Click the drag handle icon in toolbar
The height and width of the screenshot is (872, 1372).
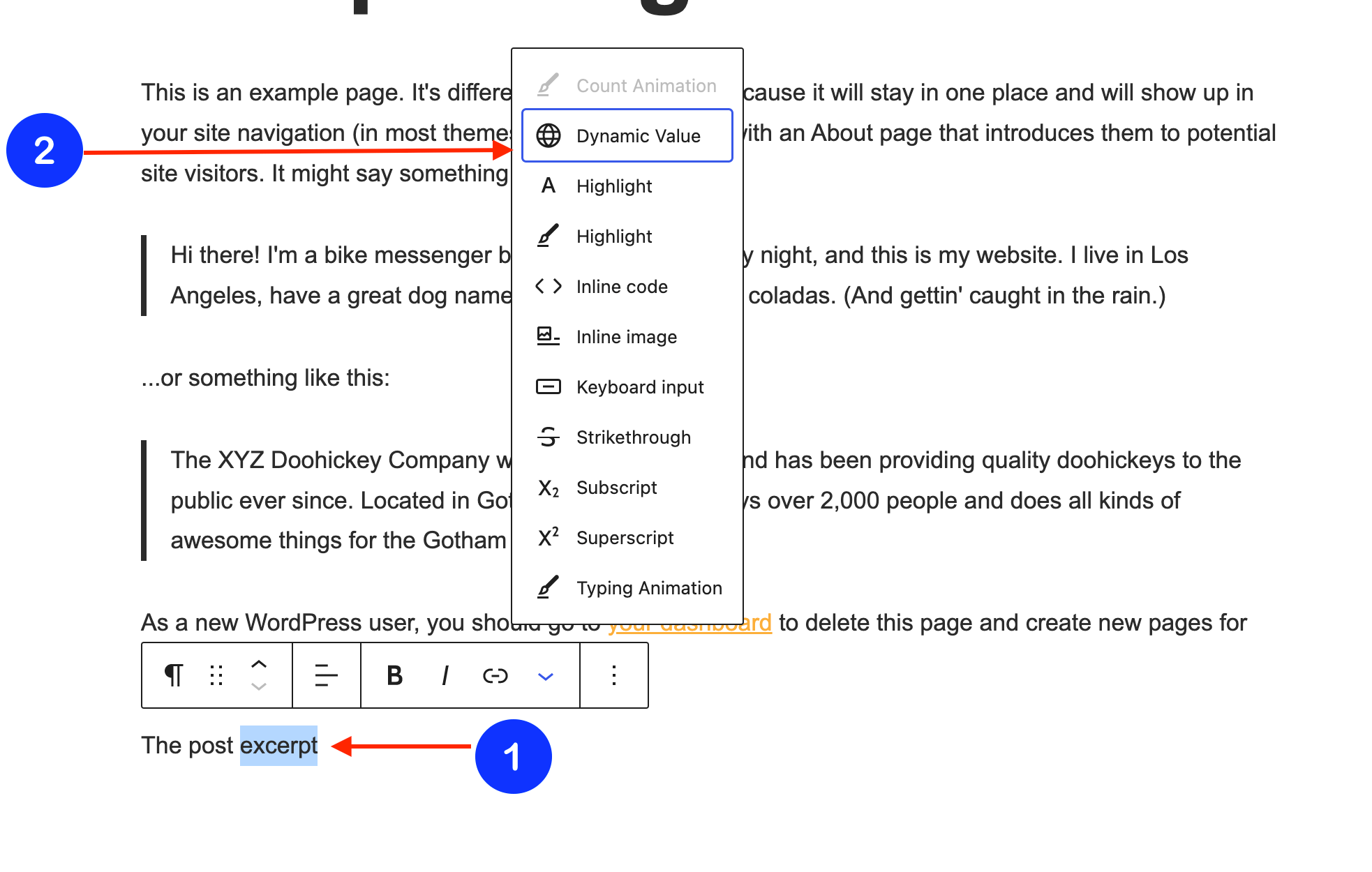pyautogui.click(x=216, y=675)
